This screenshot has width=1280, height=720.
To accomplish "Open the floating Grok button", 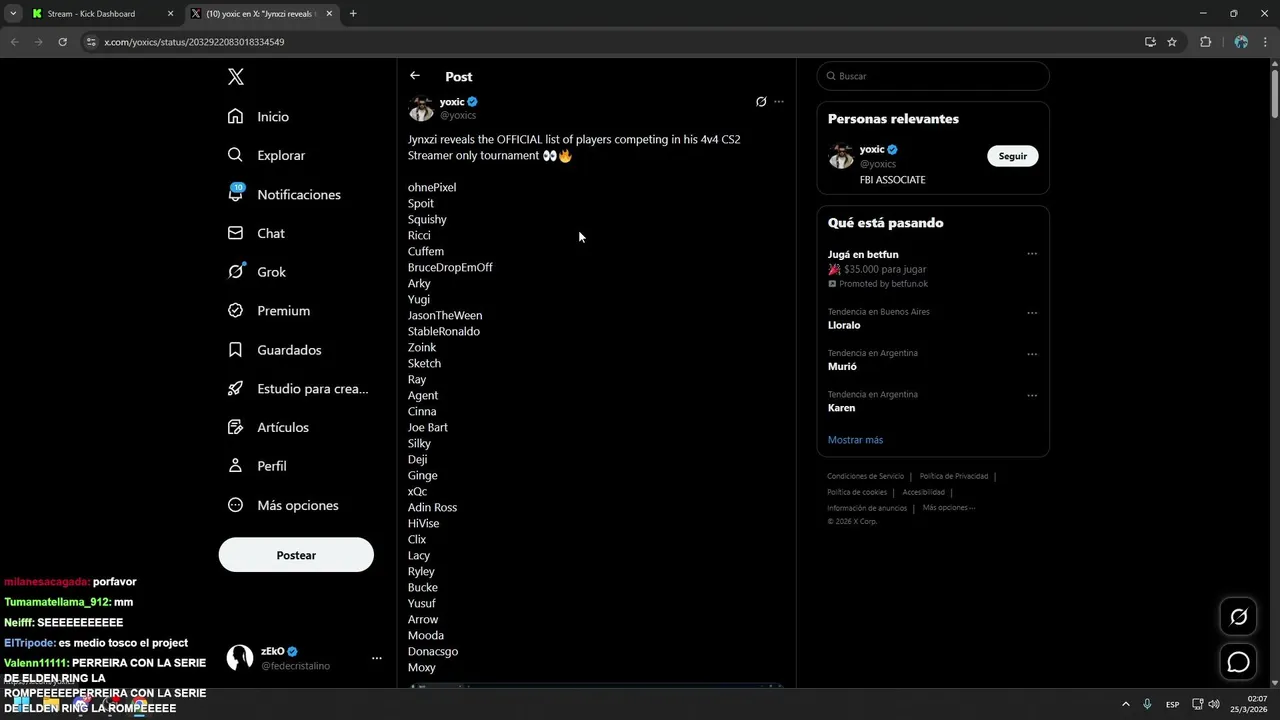I will tap(1238, 617).
